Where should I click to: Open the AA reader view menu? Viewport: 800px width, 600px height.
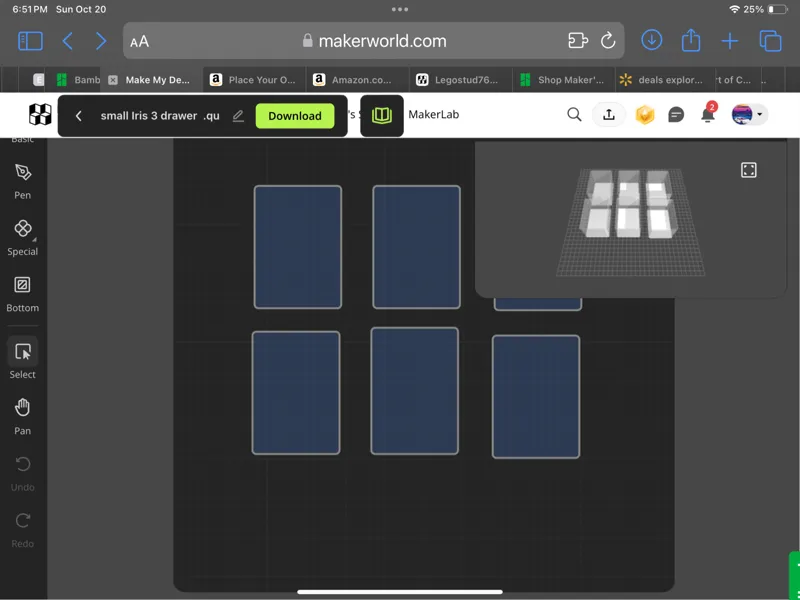click(139, 41)
